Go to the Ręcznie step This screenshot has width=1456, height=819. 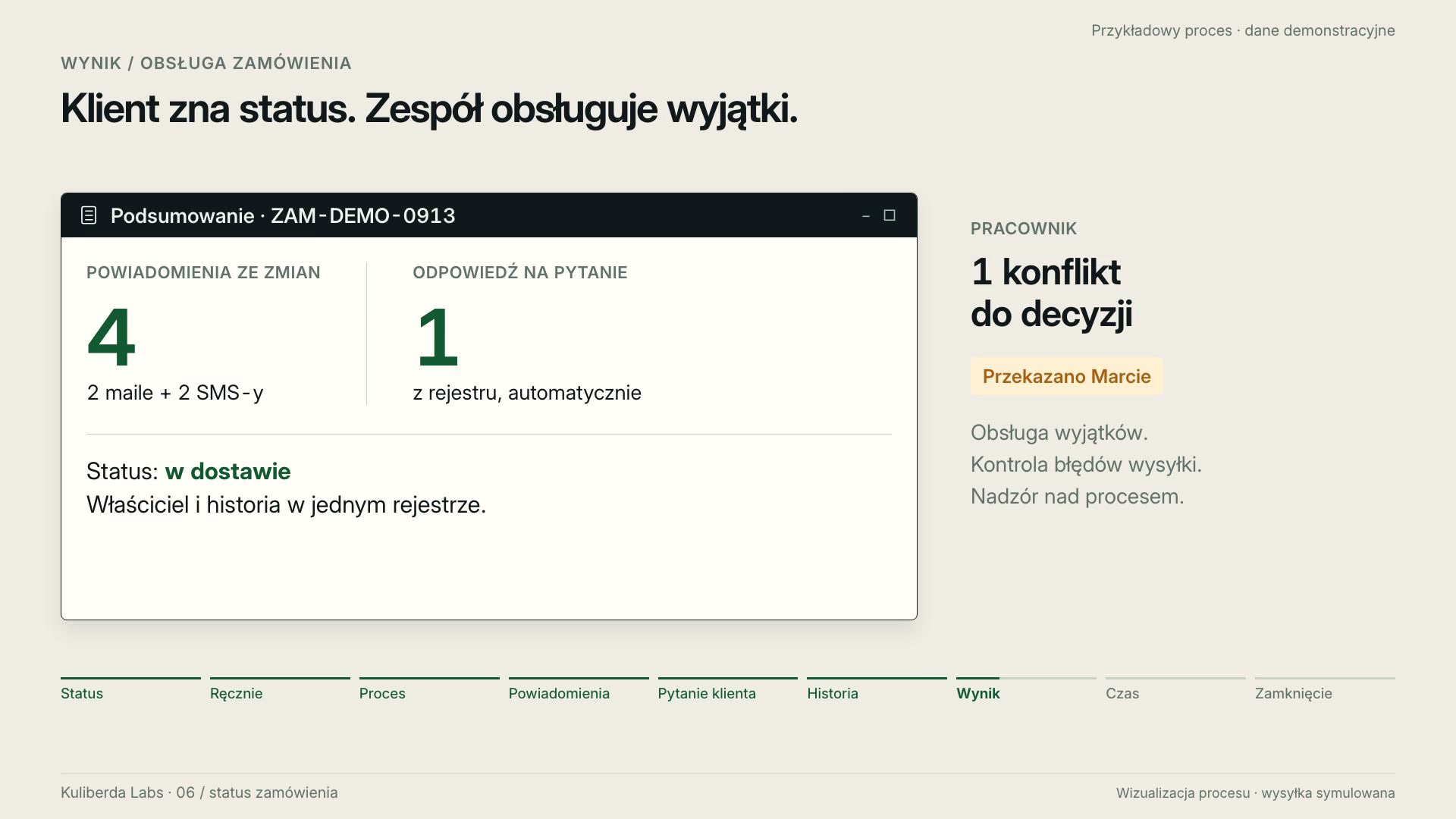click(x=280, y=689)
